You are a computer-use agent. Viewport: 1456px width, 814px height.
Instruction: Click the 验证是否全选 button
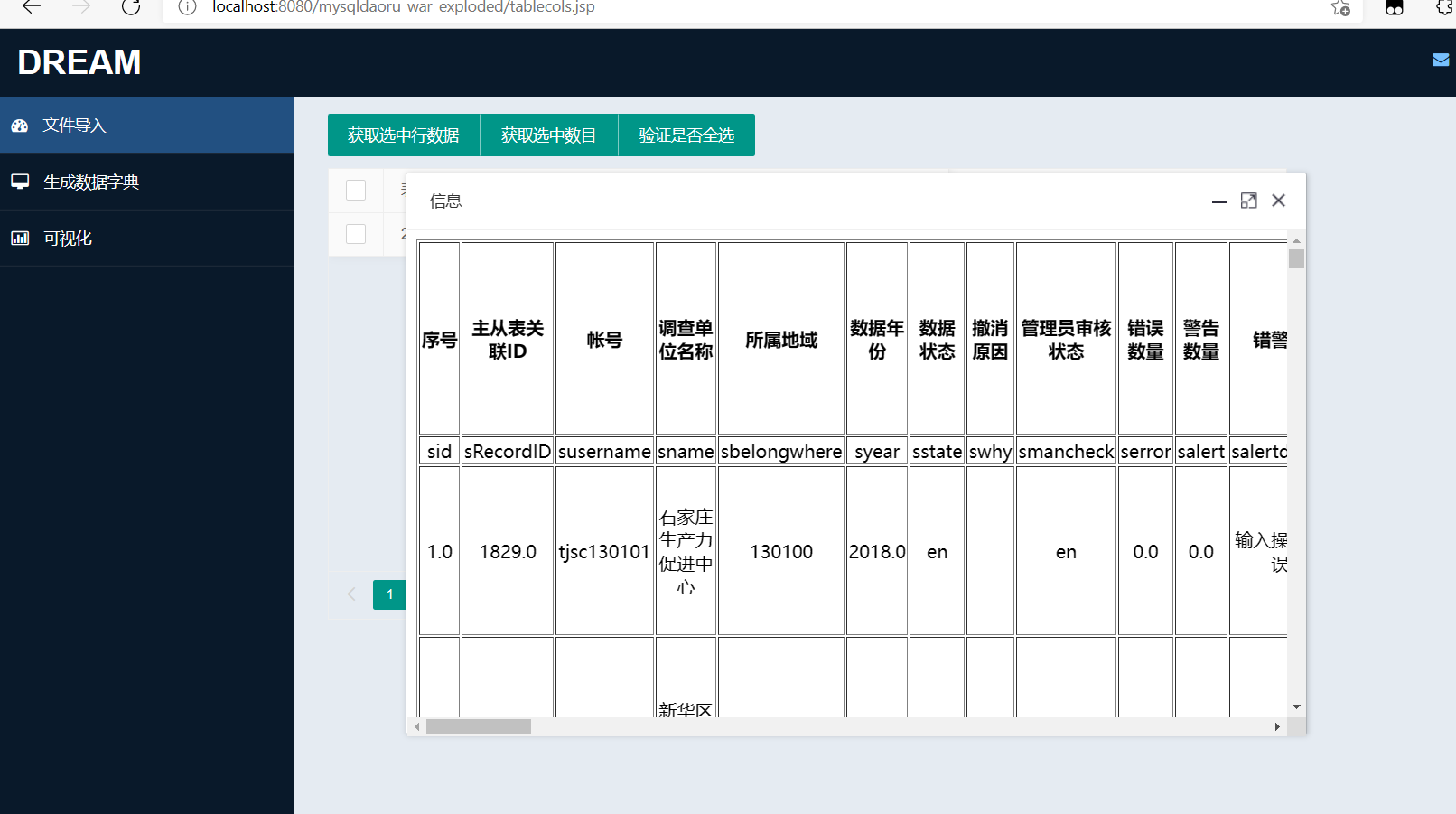coord(686,136)
